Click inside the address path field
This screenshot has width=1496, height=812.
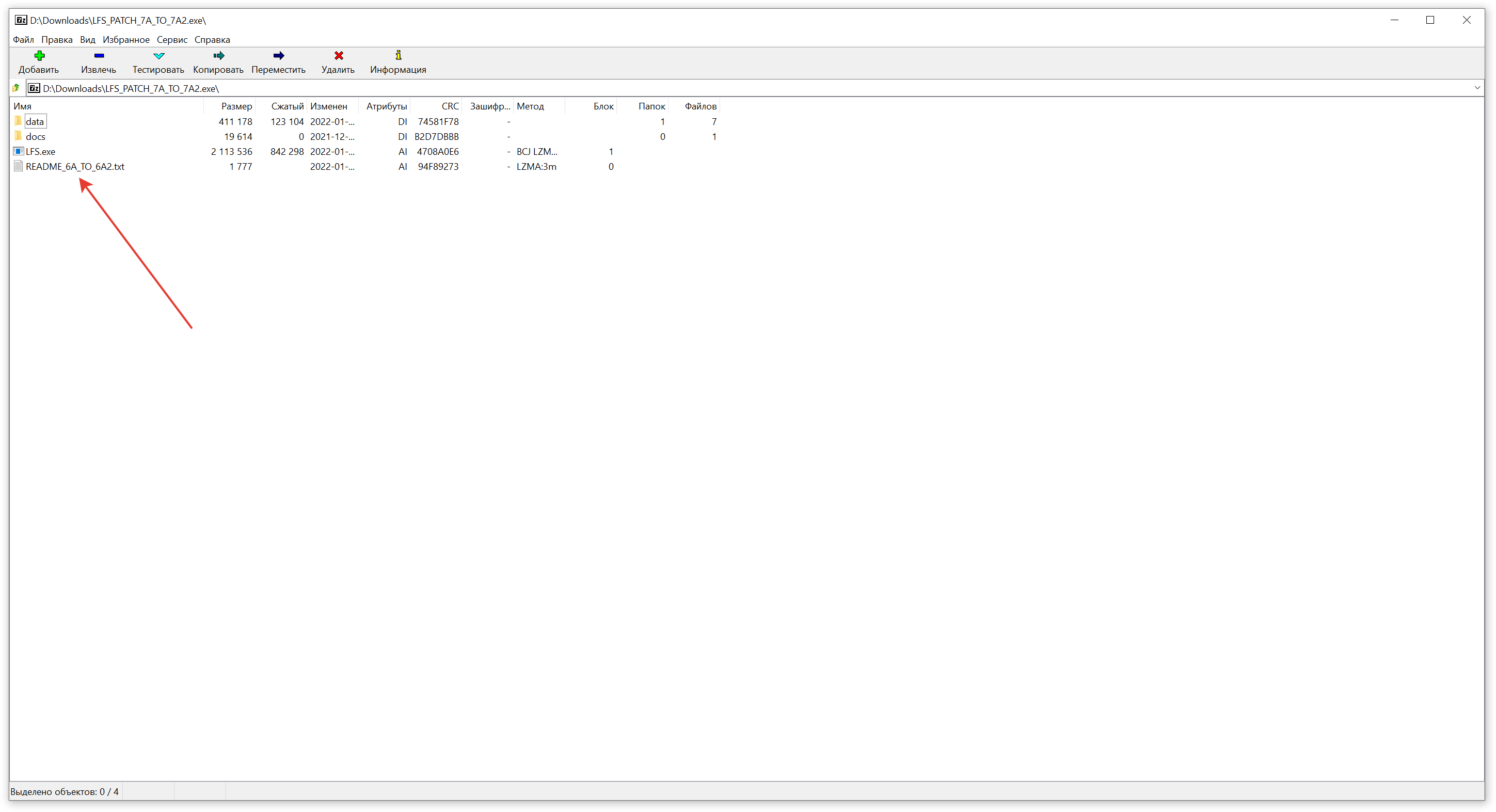click(x=697, y=88)
